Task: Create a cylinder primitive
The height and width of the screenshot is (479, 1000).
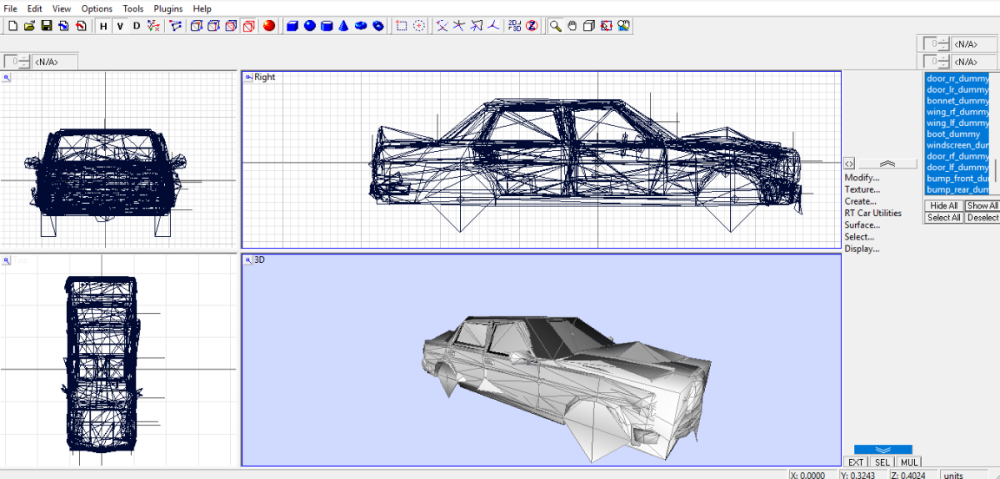Action: click(x=327, y=26)
